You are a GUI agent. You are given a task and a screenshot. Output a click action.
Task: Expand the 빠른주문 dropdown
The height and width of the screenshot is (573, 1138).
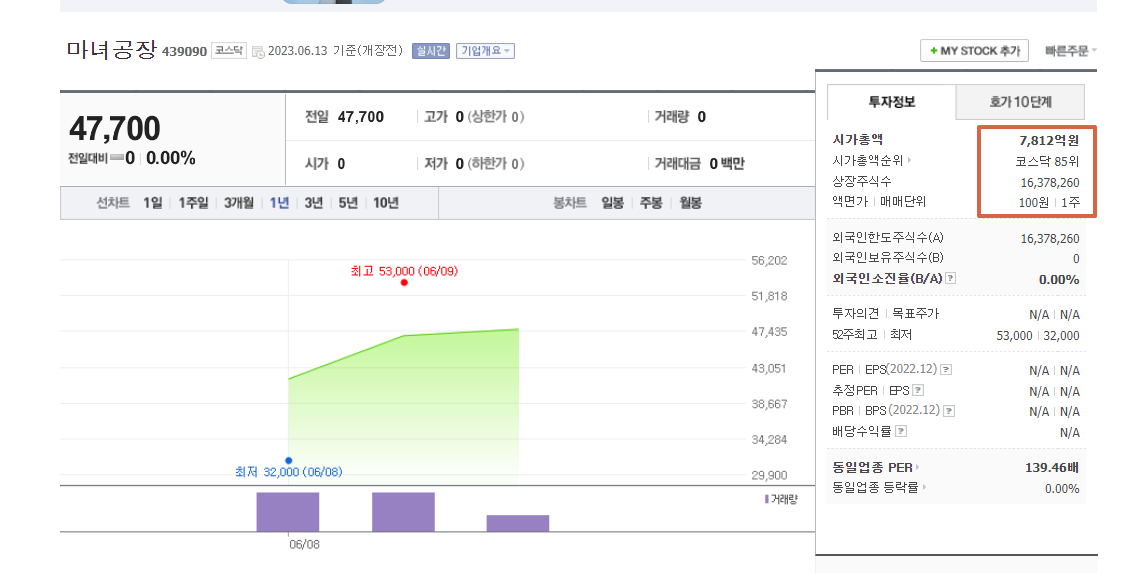point(1071,51)
